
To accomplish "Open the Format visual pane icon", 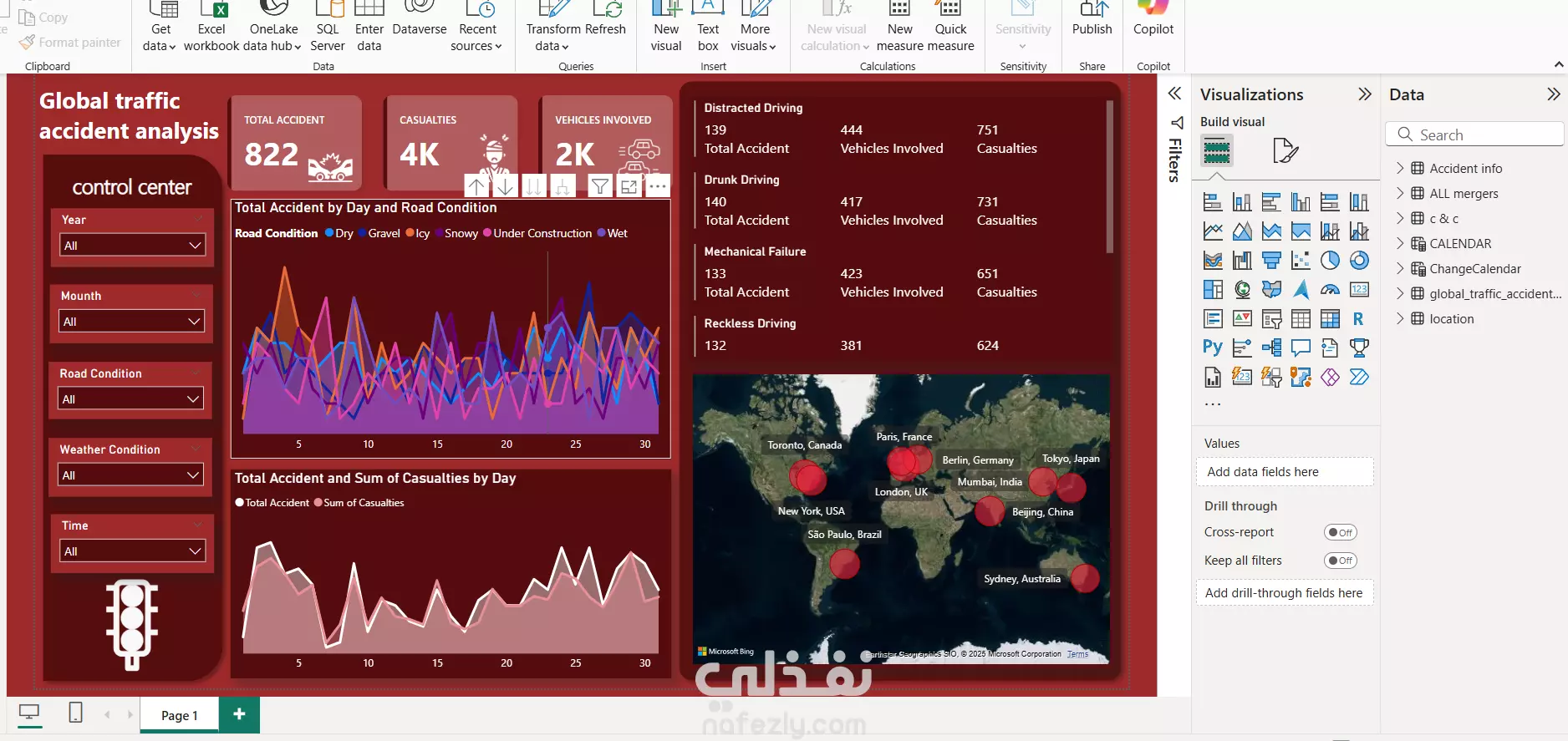I will pos(1285,150).
